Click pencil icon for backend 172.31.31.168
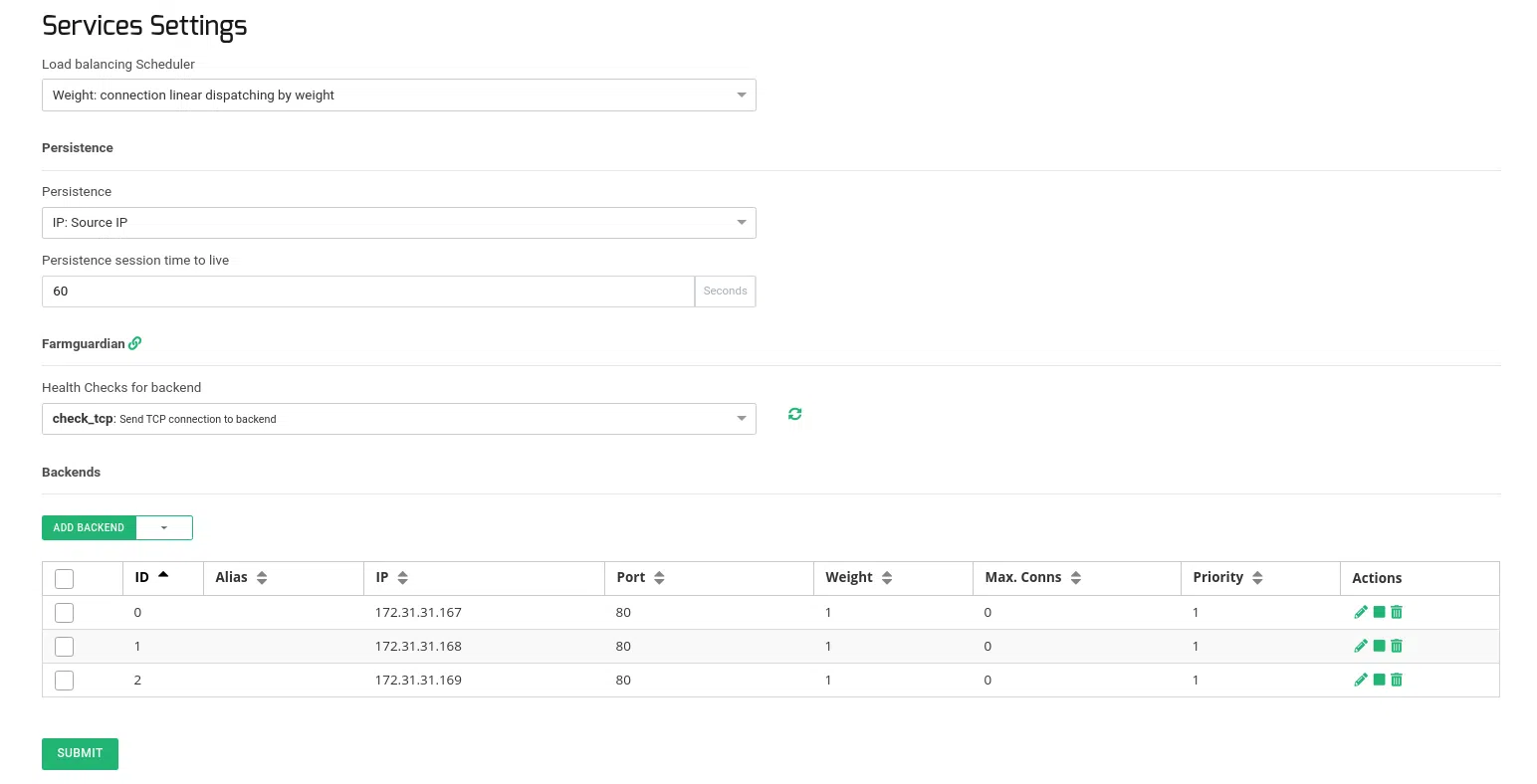Viewport: 1537px width, 784px height. point(1361,646)
